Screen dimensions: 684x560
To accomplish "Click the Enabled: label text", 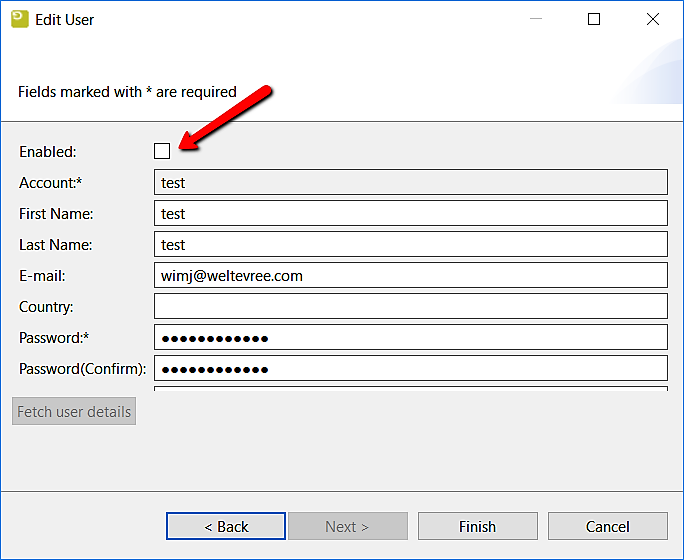I will (x=47, y=152).
